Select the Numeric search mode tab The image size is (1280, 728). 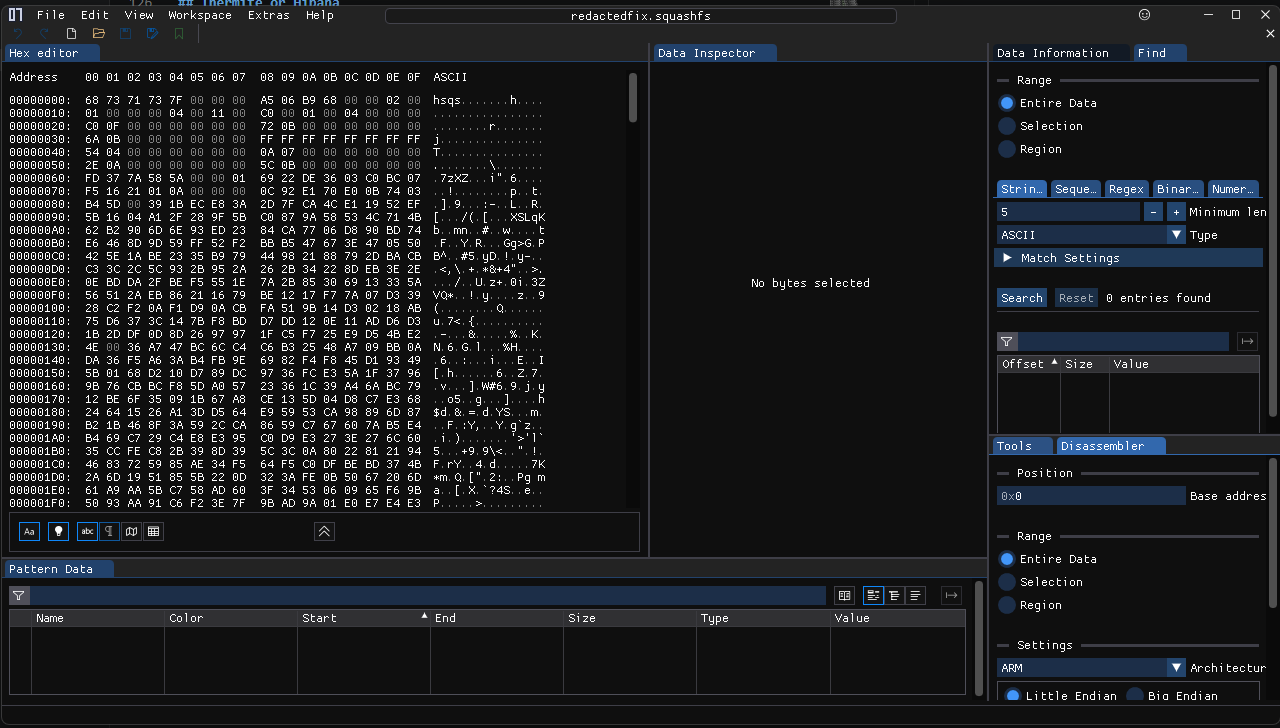tap(1232, 189)
